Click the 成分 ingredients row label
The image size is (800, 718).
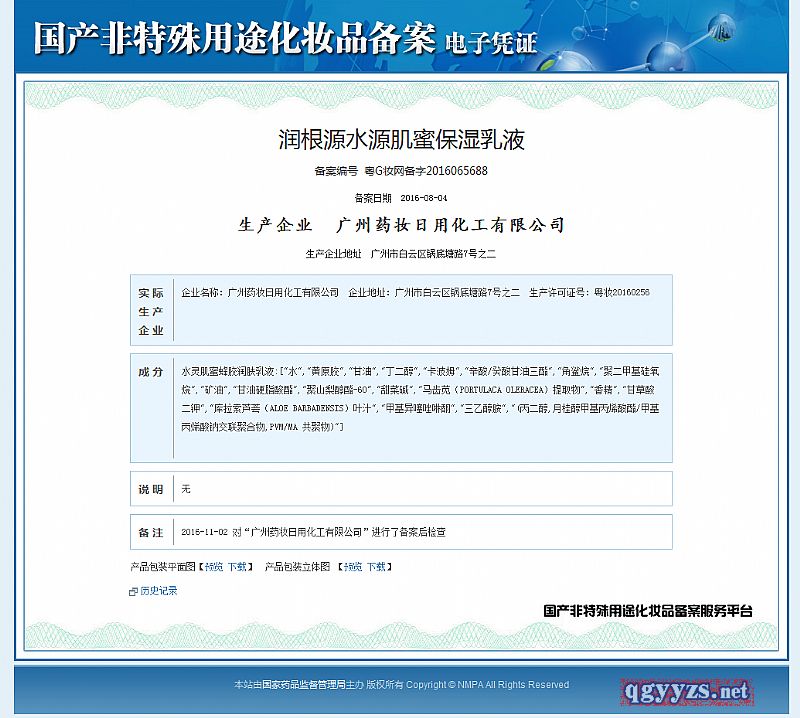point(151,372)
